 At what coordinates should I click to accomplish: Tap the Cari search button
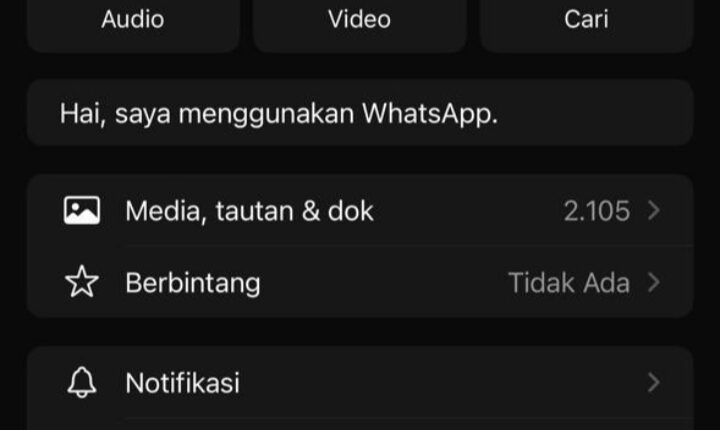(586, 21)
